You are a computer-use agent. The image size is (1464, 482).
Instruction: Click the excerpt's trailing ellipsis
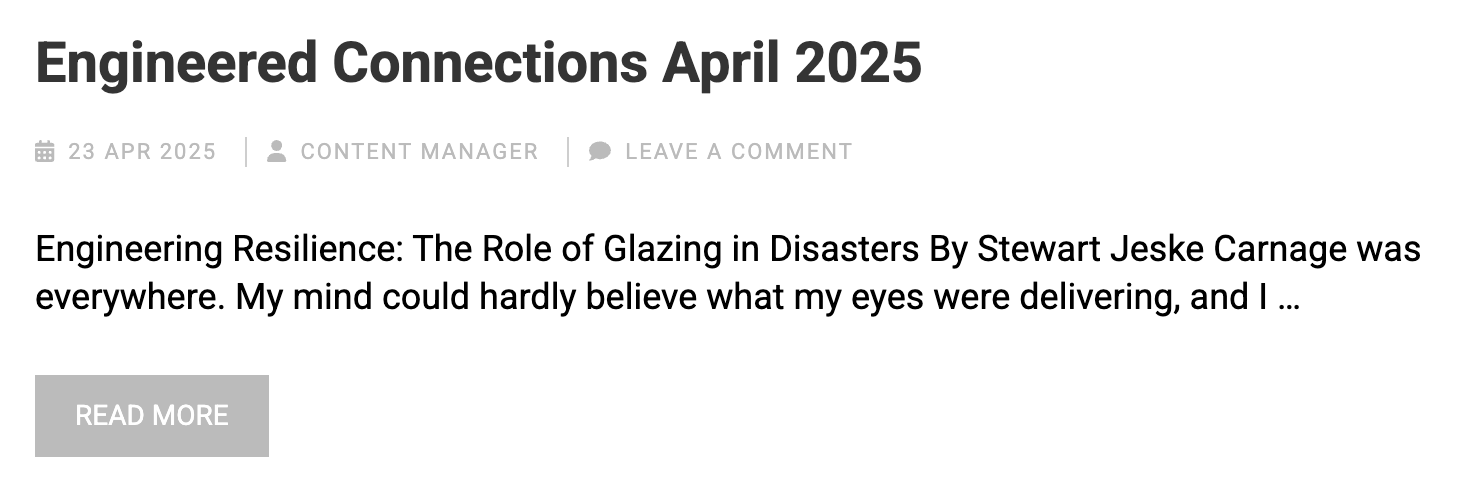1289,298
